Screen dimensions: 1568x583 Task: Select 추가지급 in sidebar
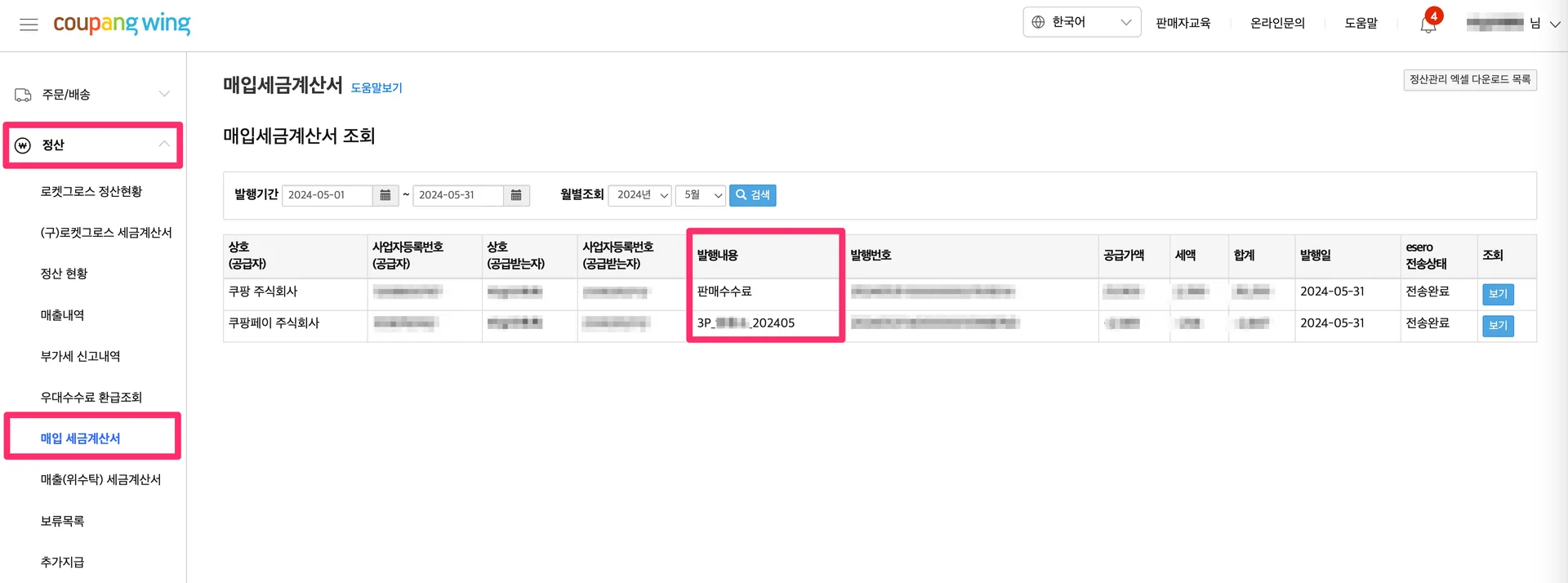point(62,562)
